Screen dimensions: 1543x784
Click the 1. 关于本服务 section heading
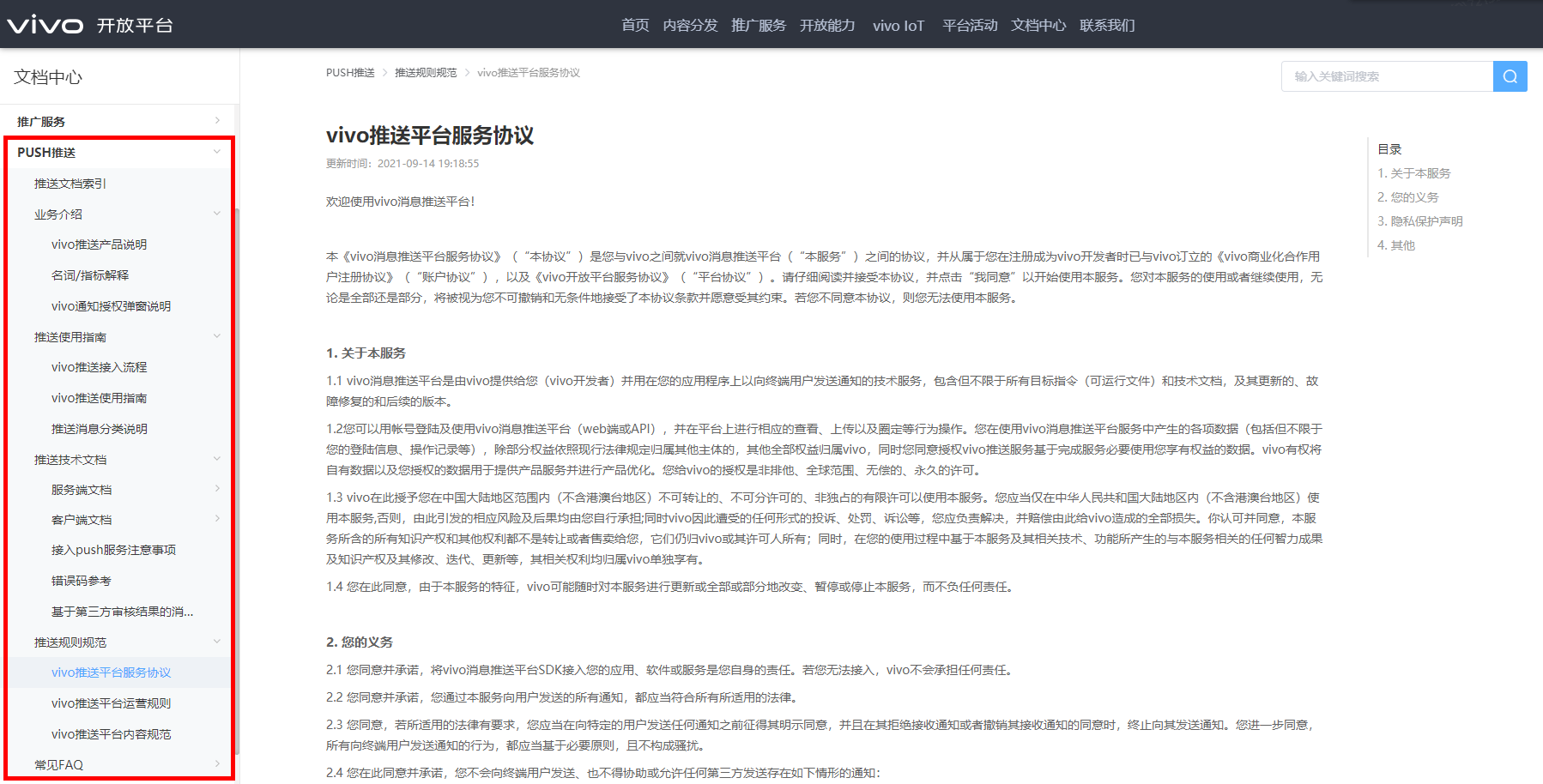(366, 353)
